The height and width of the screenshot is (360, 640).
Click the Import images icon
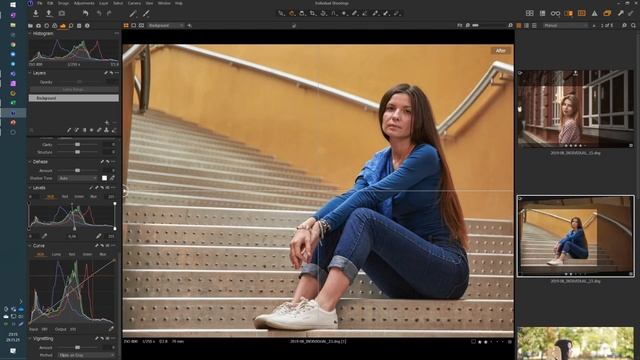tap(36, 13)
